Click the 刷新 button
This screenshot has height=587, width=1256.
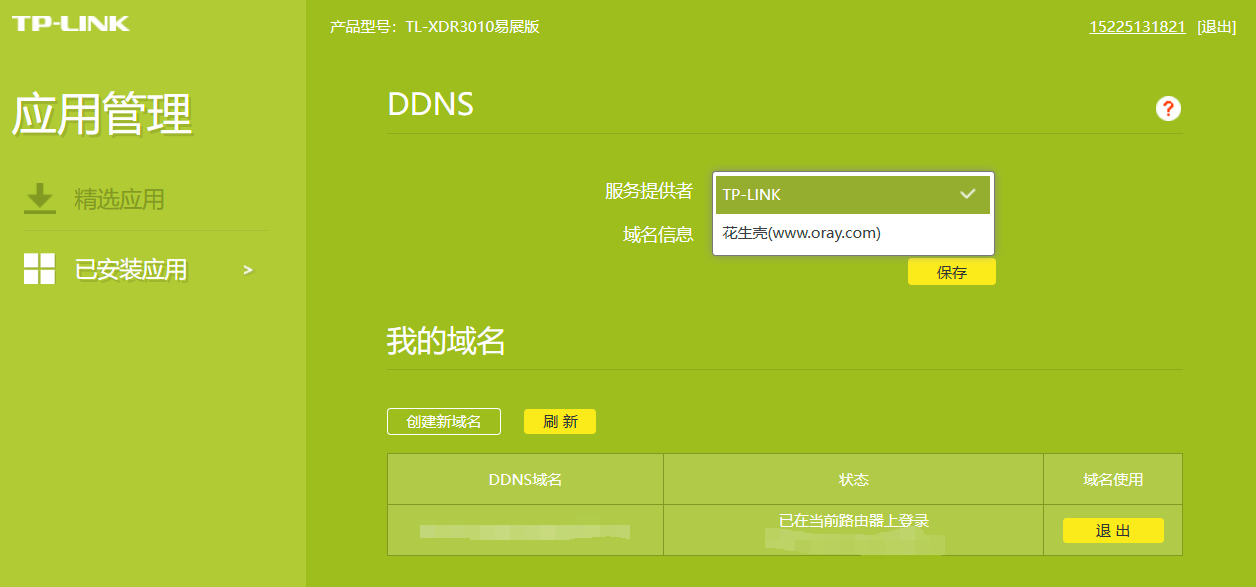tap(560, 422)
